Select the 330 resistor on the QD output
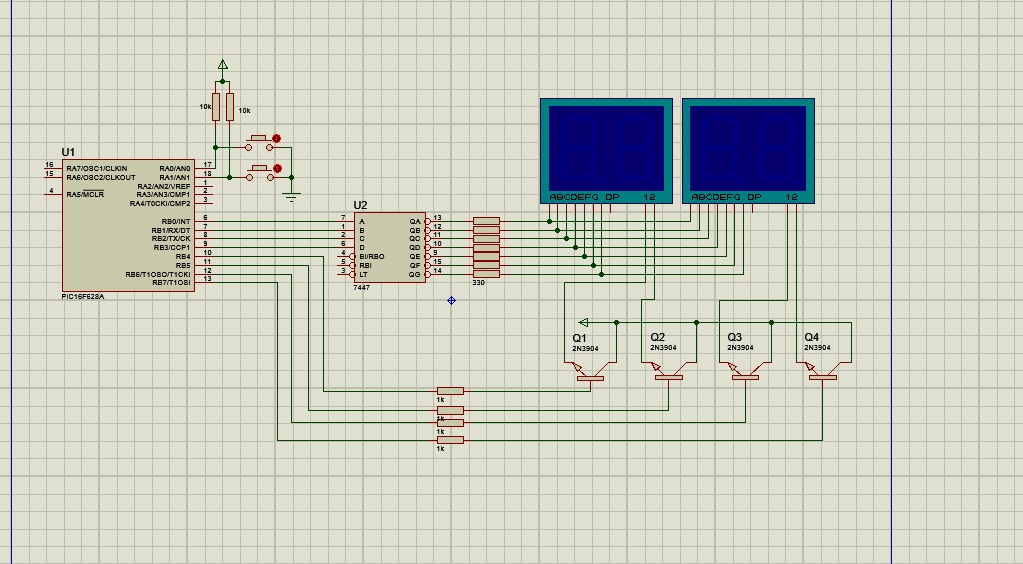The width and height of the screenshot is (1023, 564). pos(486,247)
